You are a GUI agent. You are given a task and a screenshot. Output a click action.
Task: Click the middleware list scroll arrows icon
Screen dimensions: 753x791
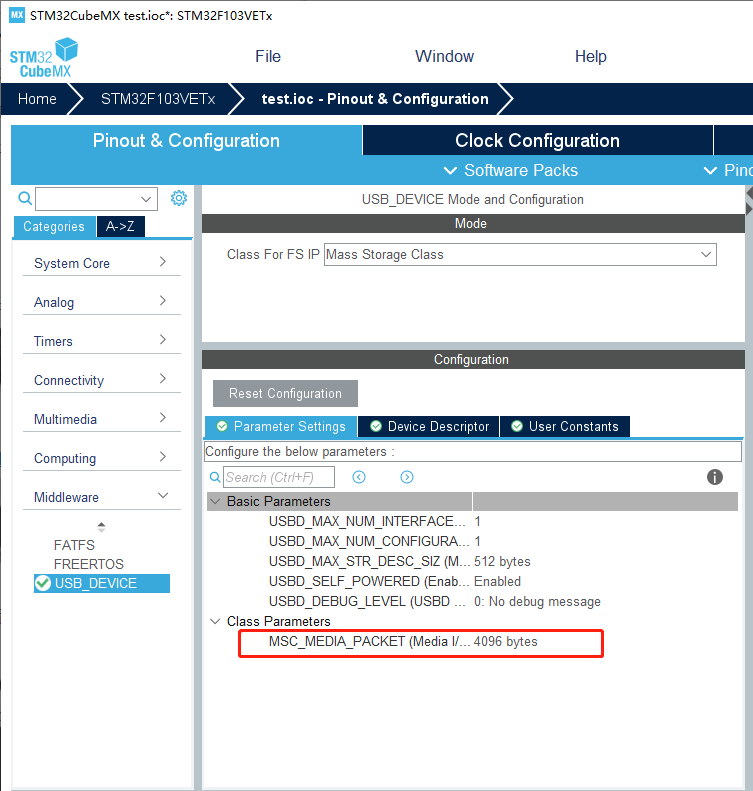[101, 527]
